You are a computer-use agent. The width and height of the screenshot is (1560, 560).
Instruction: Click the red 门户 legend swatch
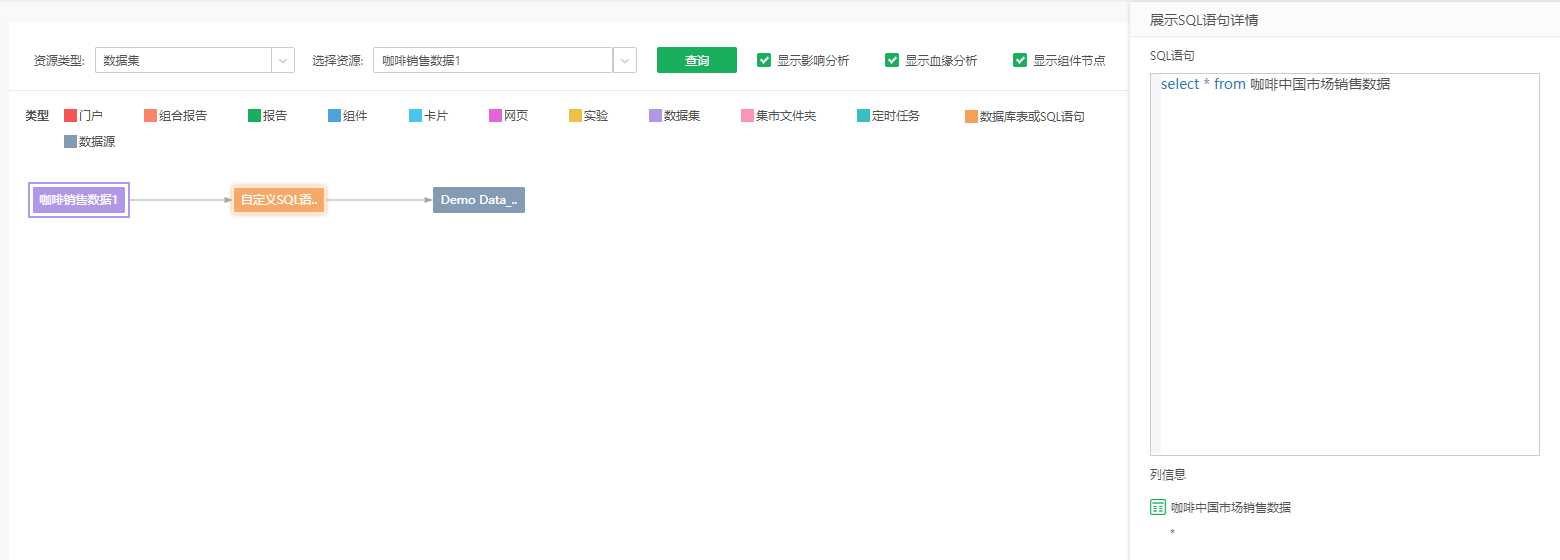tap(70, 116)
